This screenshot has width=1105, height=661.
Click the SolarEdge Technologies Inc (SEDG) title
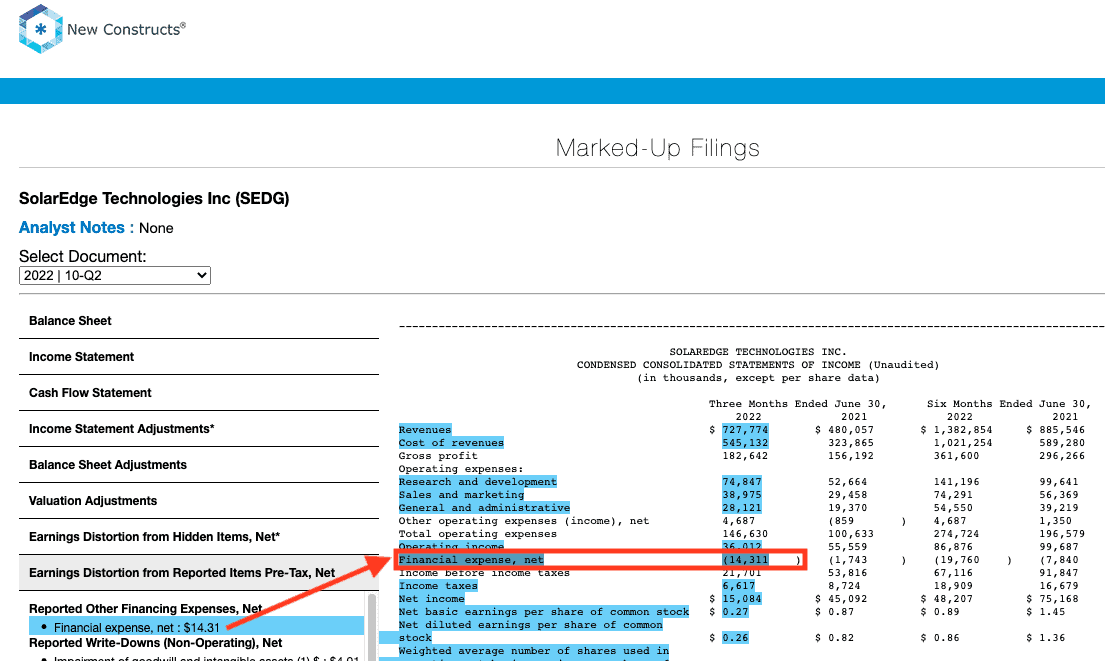point(154,199)
